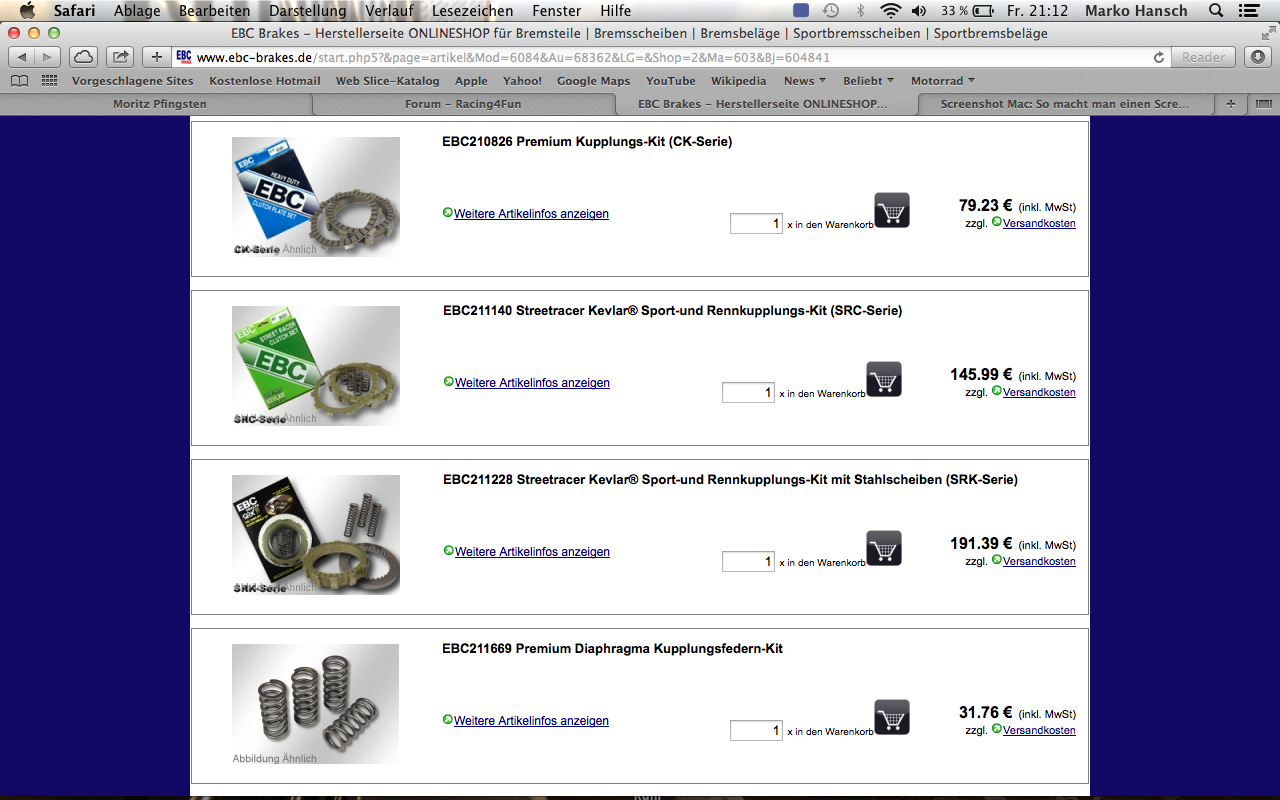Show Top Sites grid icon
This screenshot has width=1280, height=800.
coord(50,81)
